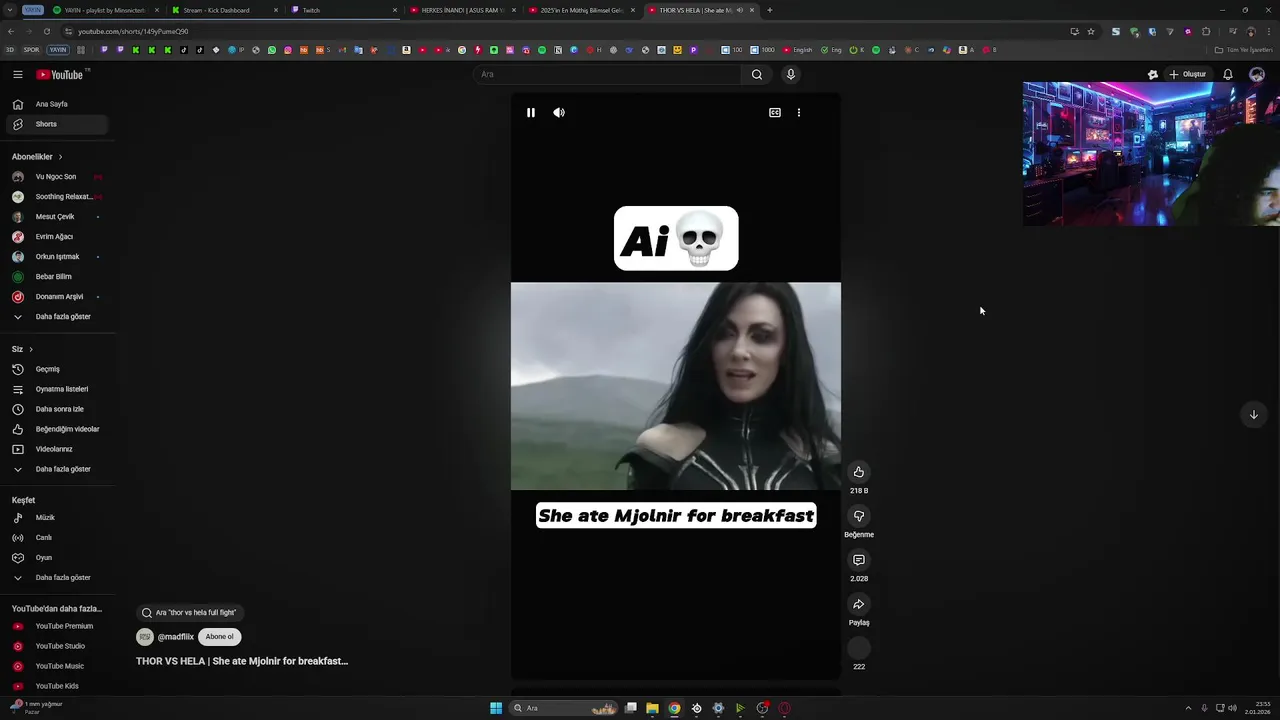The image size is (1280, 720).
Task: Like the Short with thumbs up
Action: (x=858, y=472)
